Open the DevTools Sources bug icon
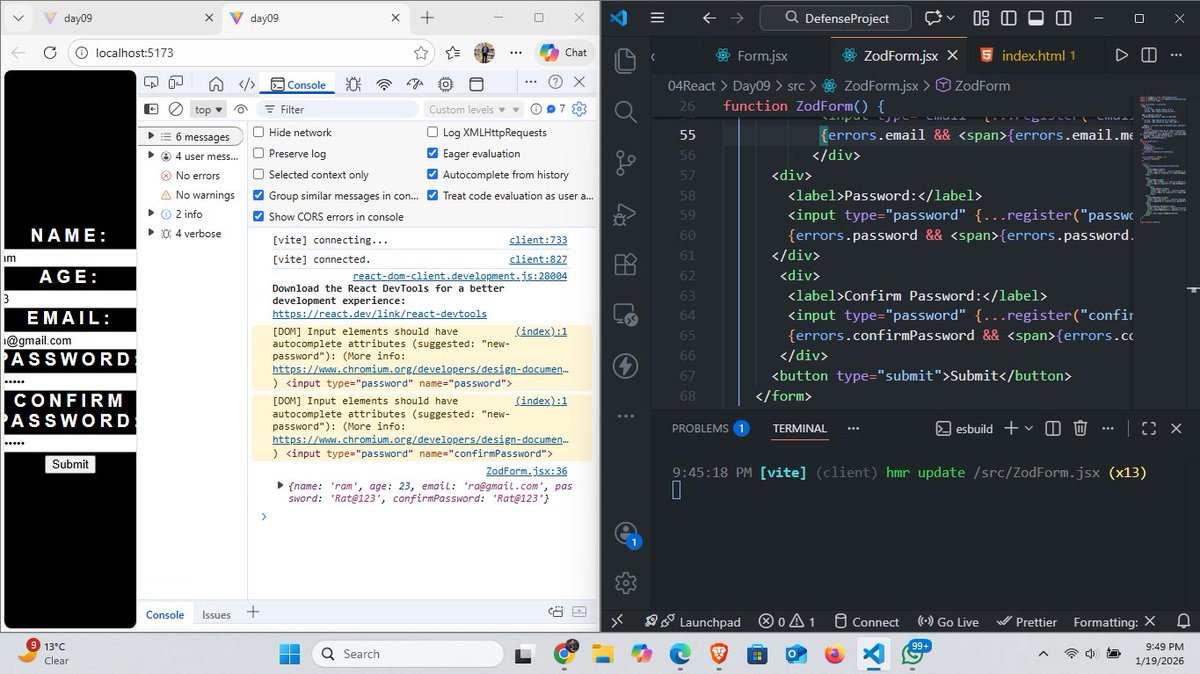 coord(352,84)
